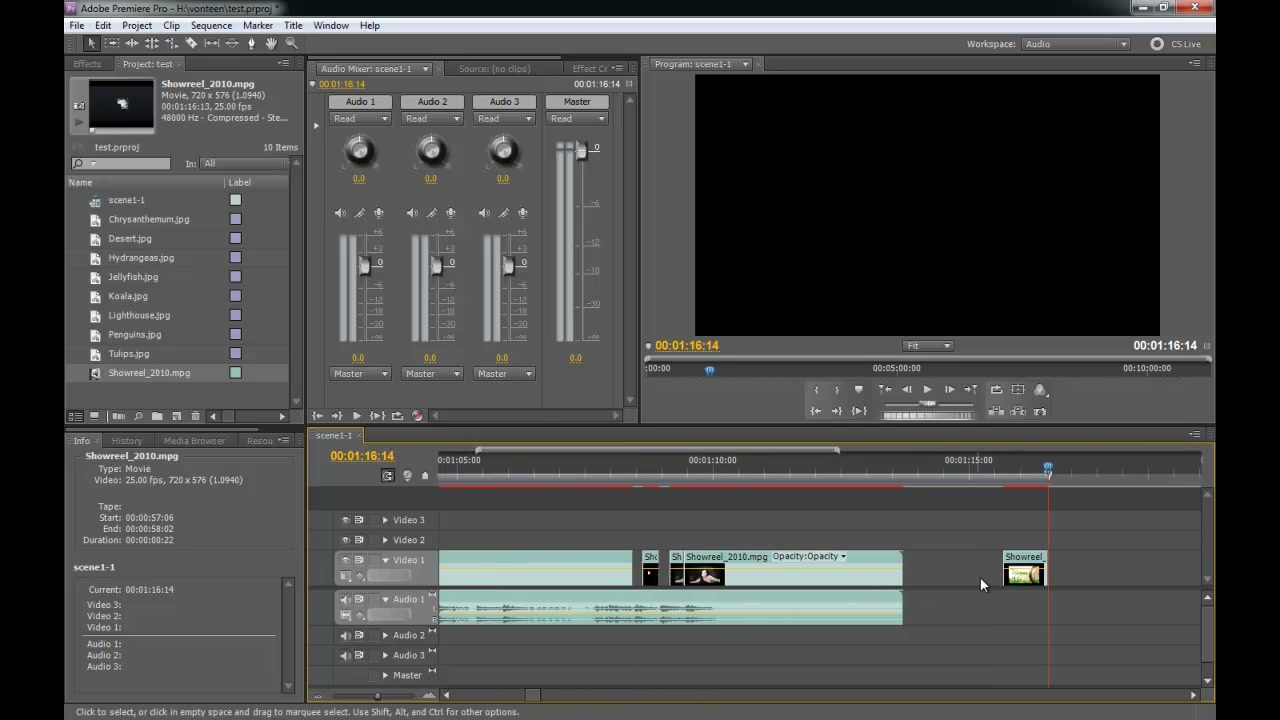Switch to the History tab
Image resolution: width=1280 pixels, height=720 pixels.
click(126, 441)
